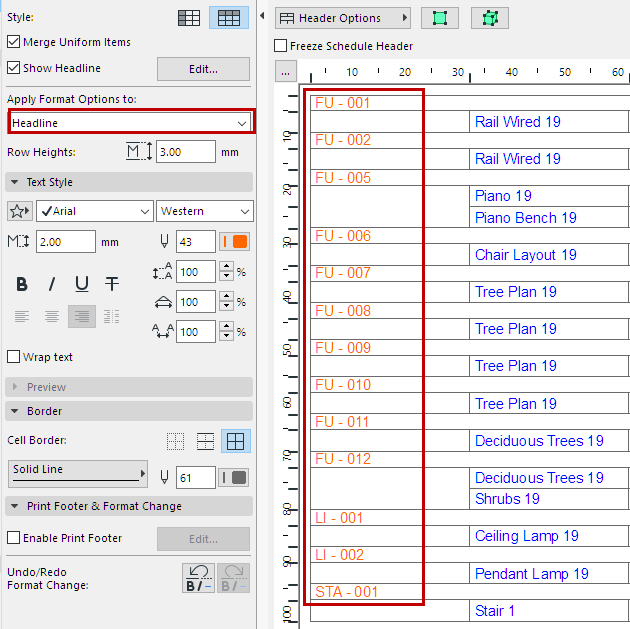Choose the full grid cell border option
630x629 pixels.
coord(236,441)
